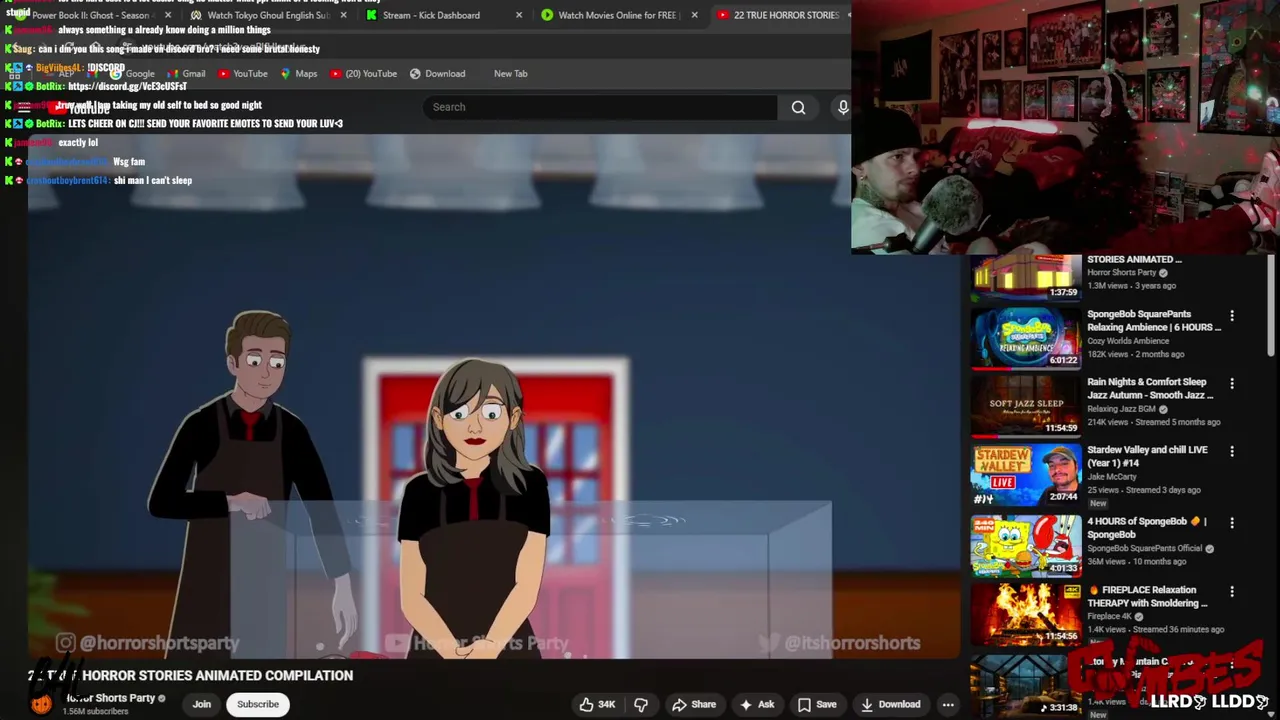
Task: Open Fireplace 11:54:56 thumbnail
Action: 1025,613
